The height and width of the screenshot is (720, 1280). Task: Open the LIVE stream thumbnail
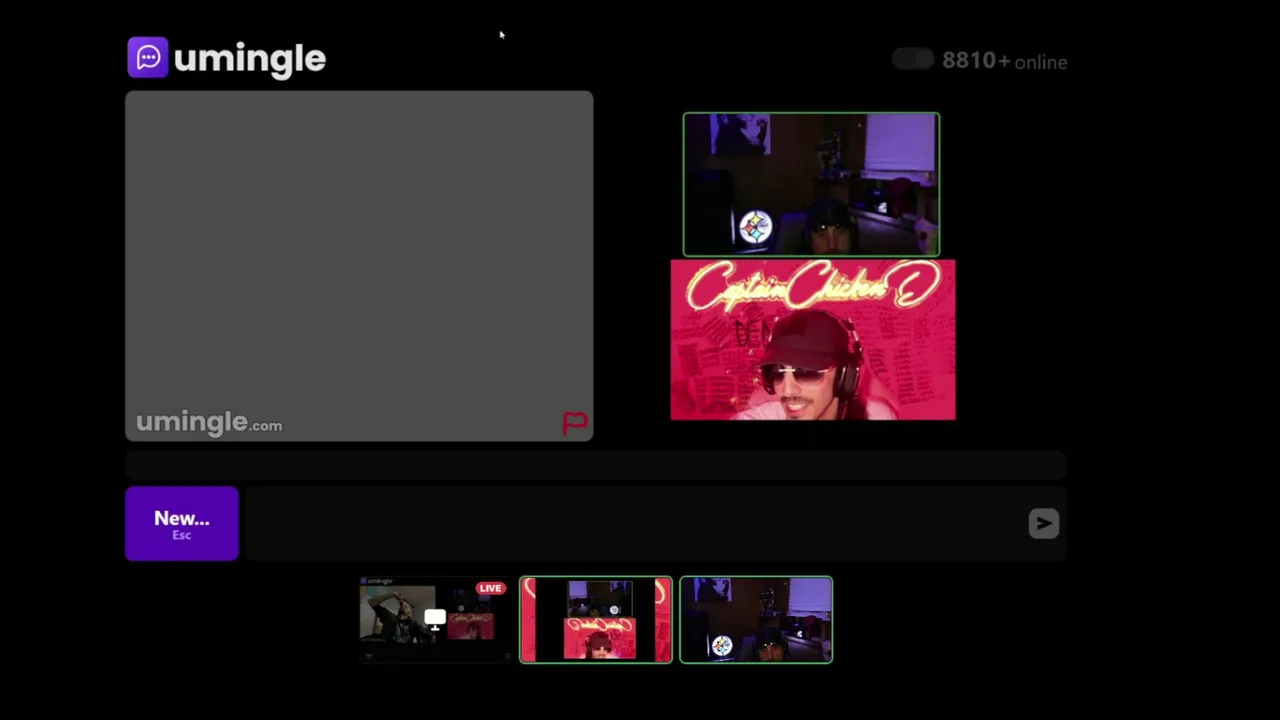(434, 619)
